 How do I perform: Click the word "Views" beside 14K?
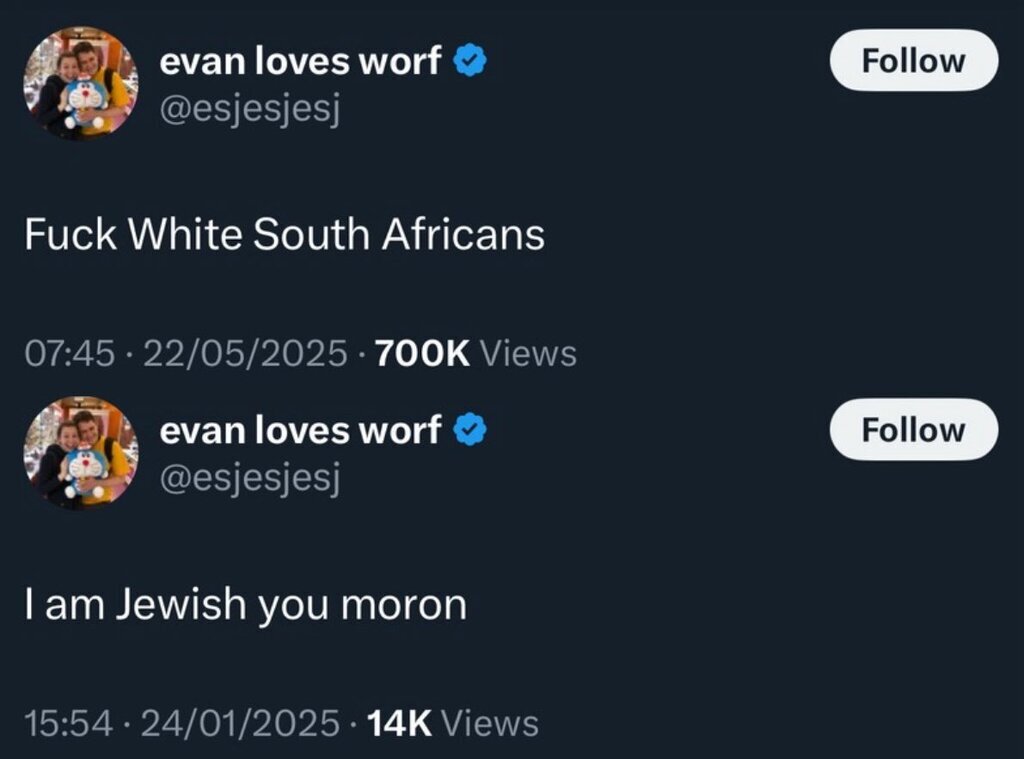tap(489, 723)
